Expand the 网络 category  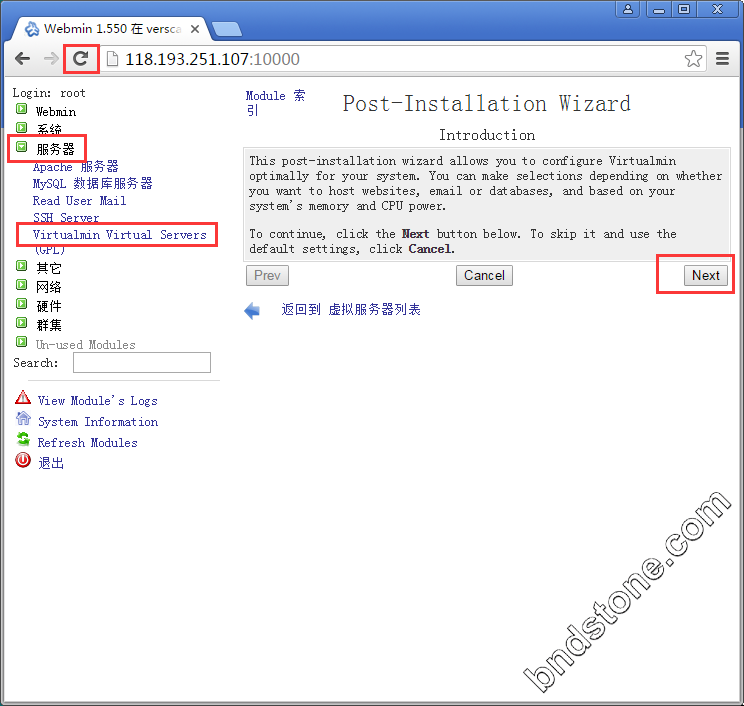pos(21,285)
